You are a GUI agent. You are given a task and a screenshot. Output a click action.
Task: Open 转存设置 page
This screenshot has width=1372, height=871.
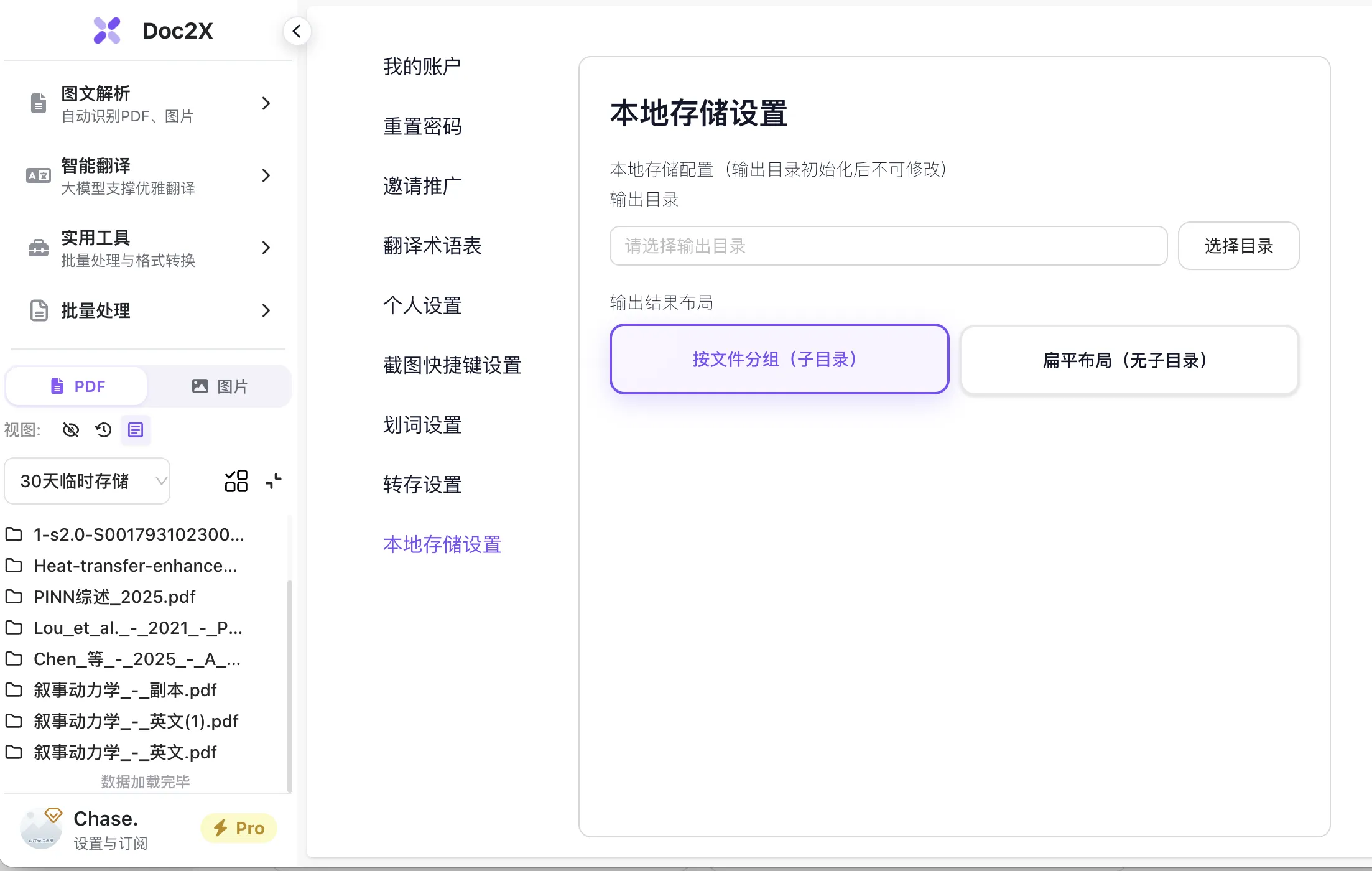tap(422, 485)
